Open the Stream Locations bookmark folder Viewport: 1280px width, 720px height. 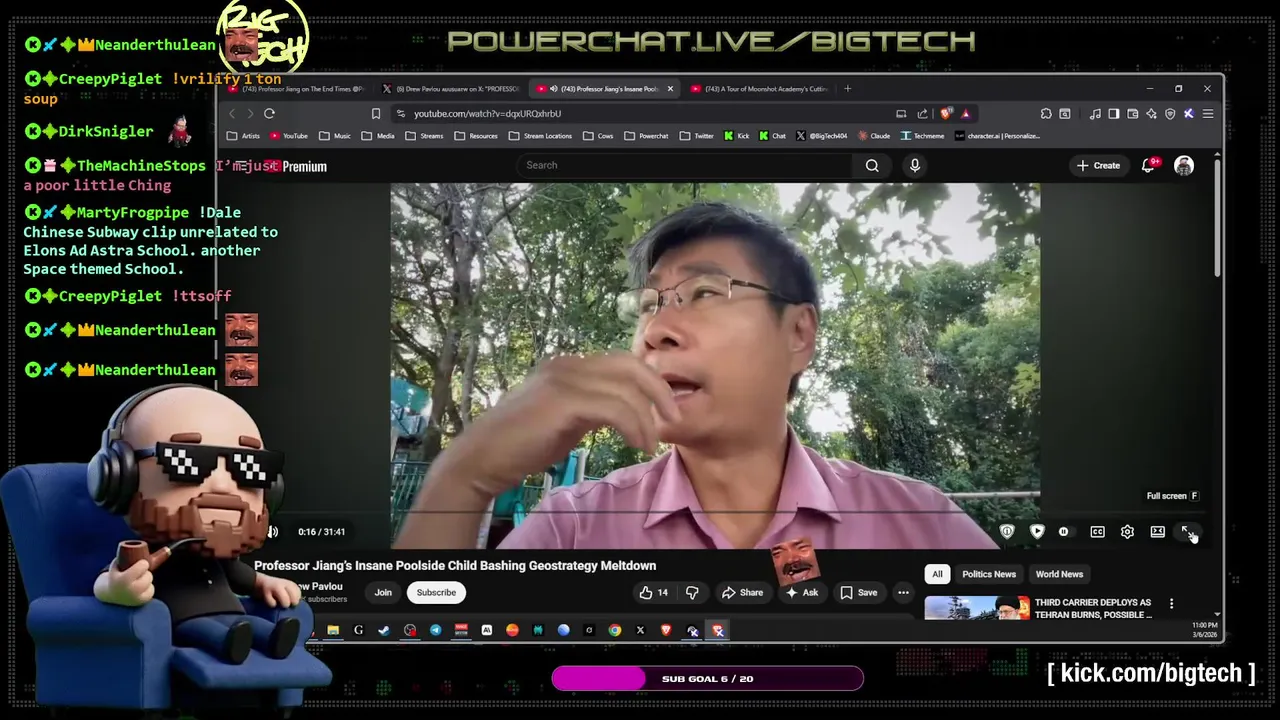540,136
